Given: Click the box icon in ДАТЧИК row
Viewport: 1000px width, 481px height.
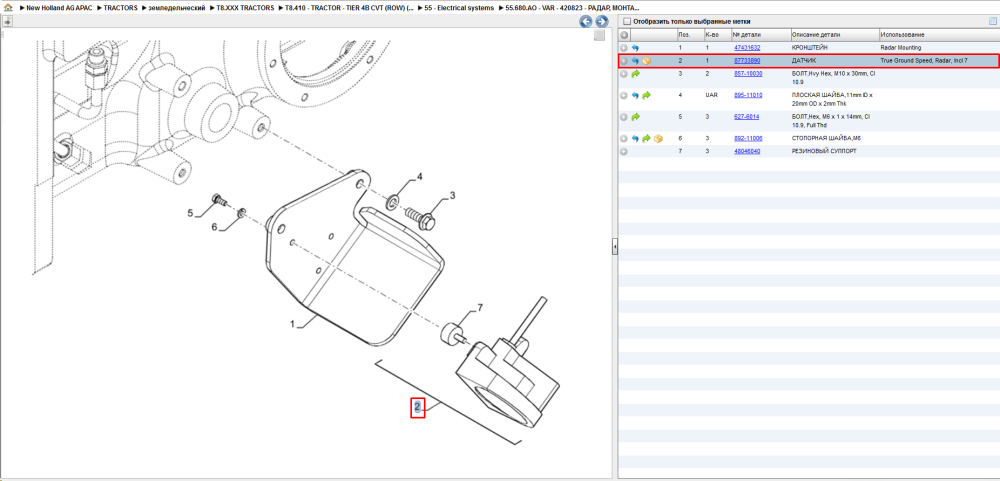Looking at the screenshot, I should pos(647,61).
